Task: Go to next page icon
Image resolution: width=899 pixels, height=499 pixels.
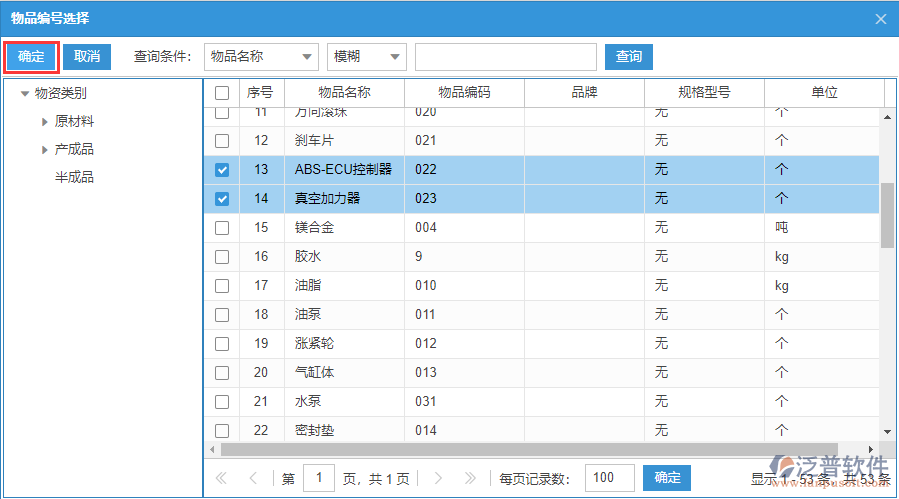Action: click(439, 478)
